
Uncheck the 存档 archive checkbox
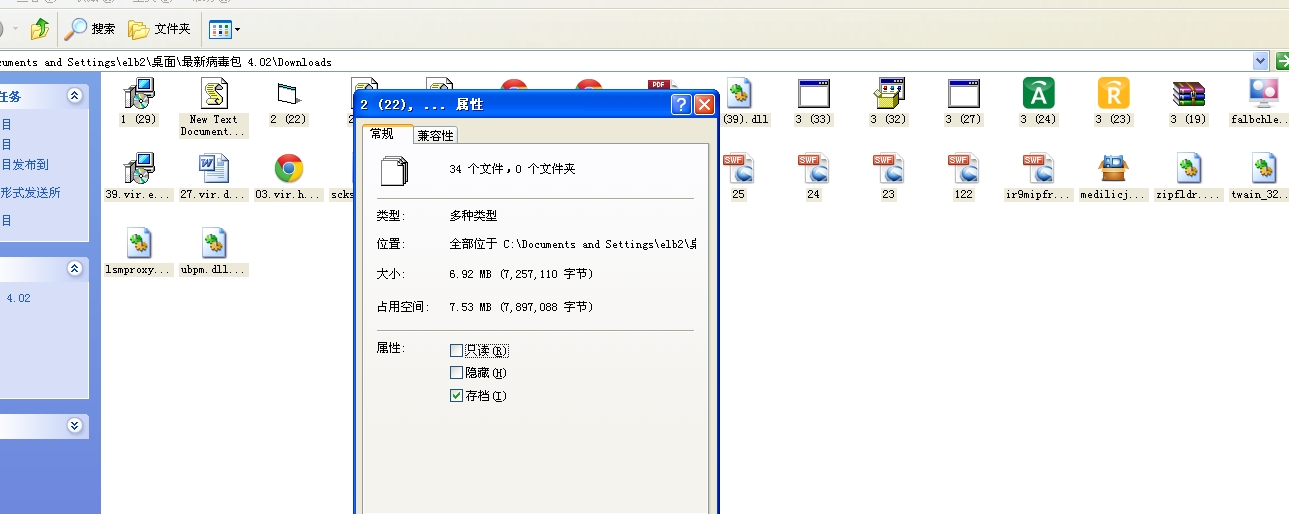(x=457, y=396)
